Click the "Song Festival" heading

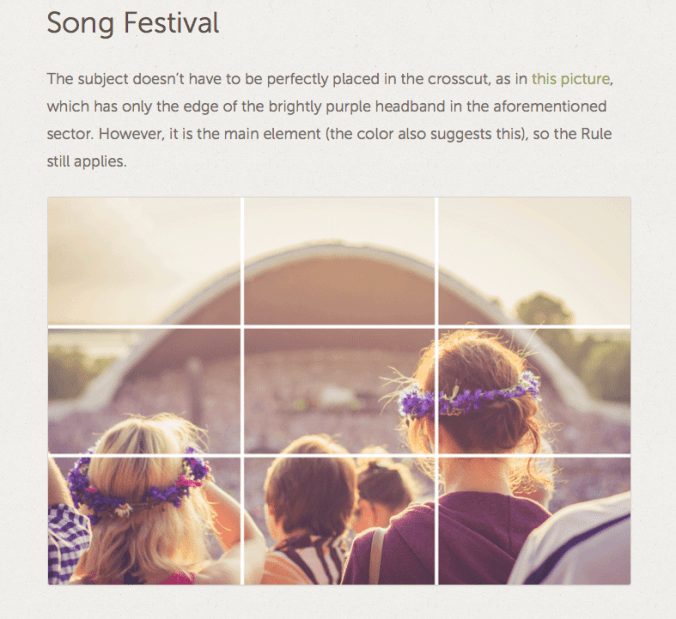pyautogui.click(x=133, y=23)
